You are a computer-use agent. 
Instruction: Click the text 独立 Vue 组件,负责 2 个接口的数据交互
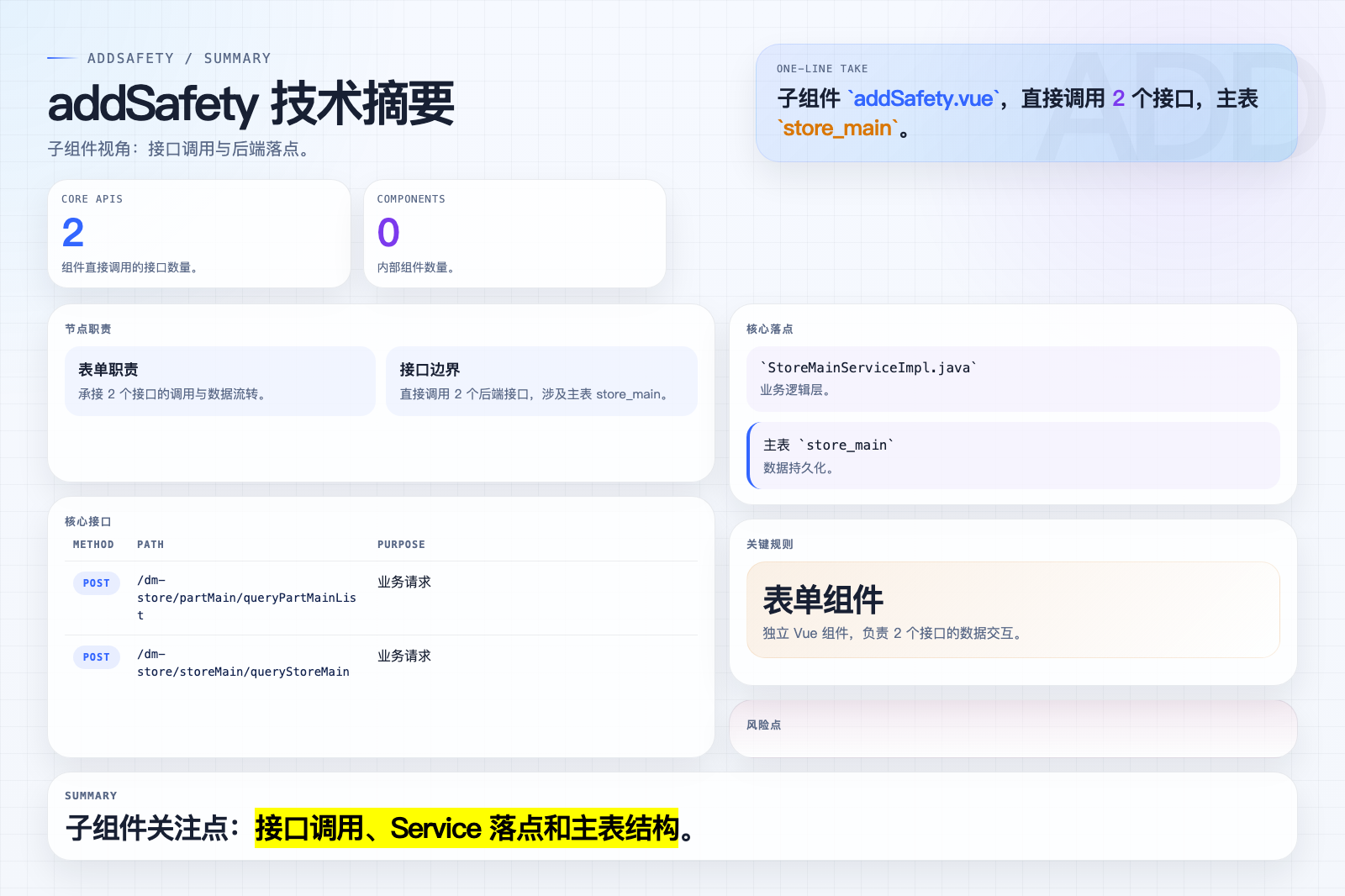click(893, 633)
